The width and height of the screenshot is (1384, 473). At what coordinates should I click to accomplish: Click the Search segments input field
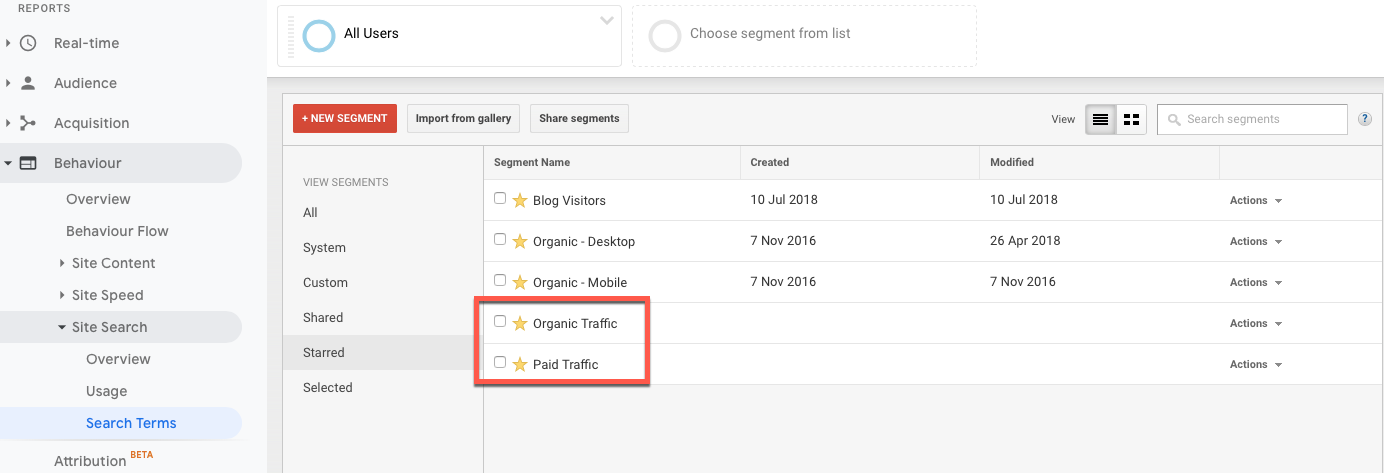(x=1252, y=119)
